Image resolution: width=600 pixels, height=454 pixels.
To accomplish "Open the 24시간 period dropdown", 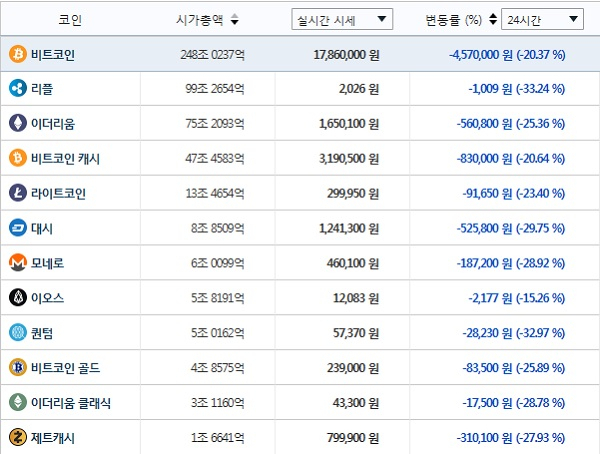I will tap(542, 19).
